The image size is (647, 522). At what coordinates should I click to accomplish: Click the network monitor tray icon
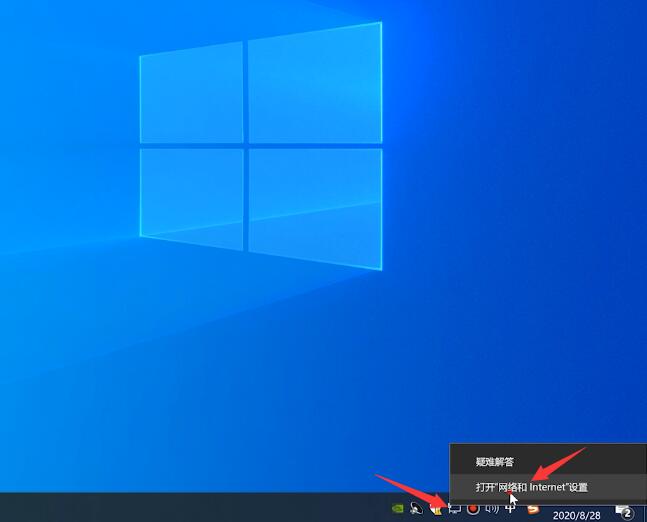point(454,508)
